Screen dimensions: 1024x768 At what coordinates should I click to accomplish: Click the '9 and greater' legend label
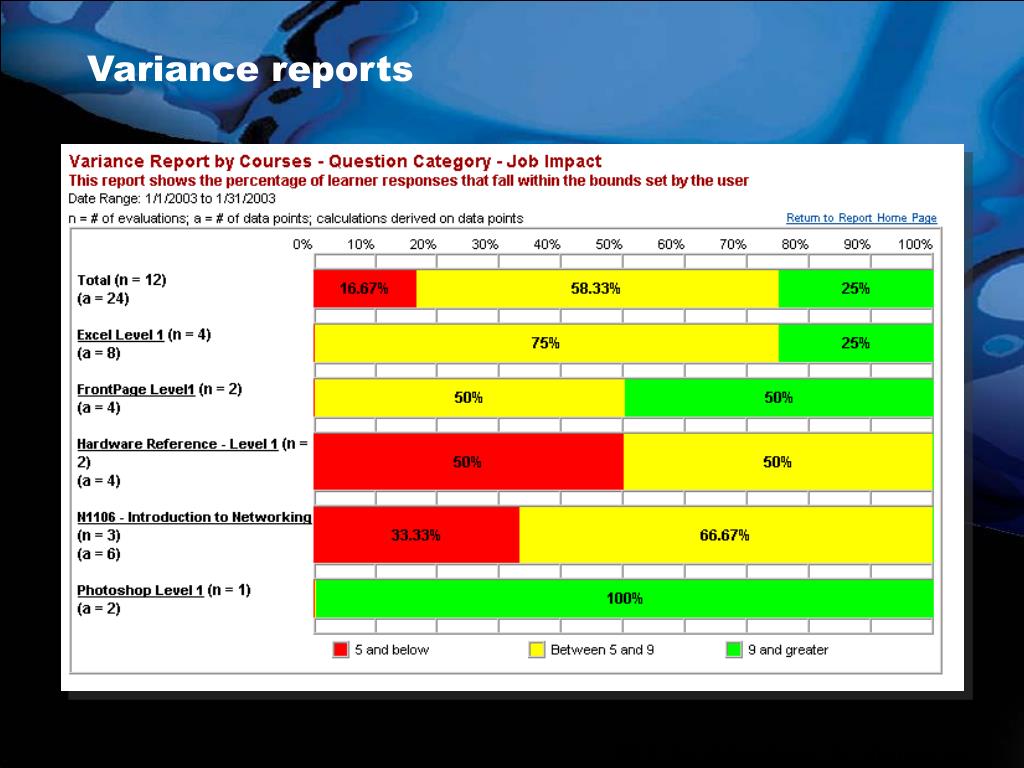788,650
